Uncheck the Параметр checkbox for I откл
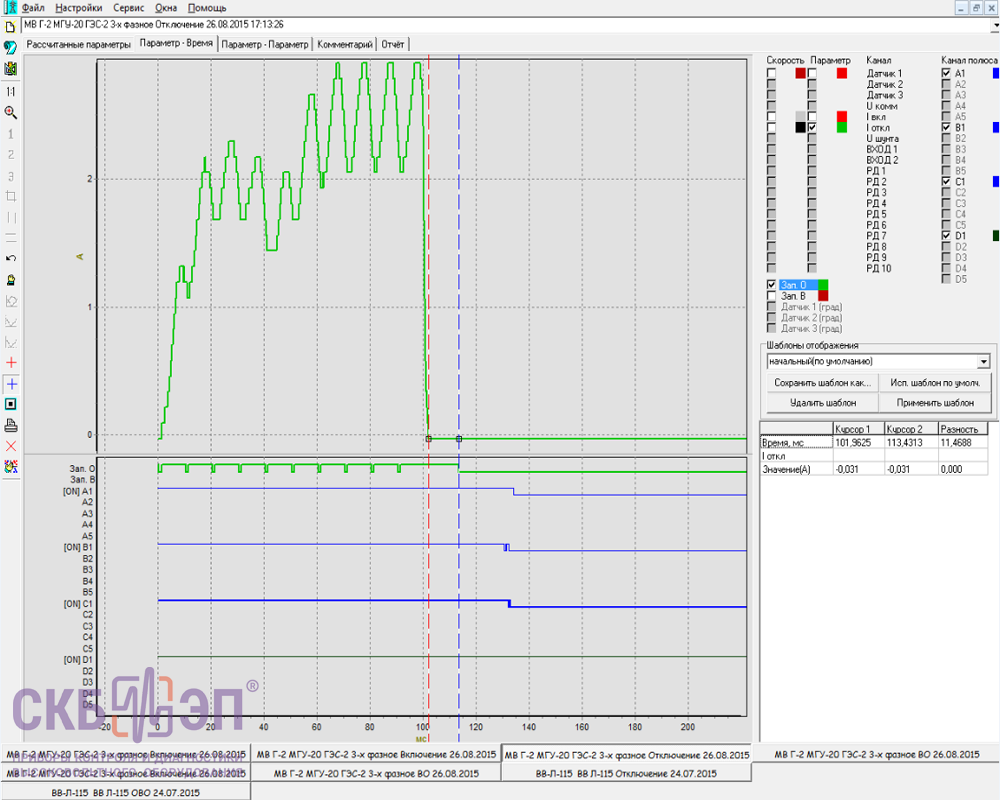The height and width of the screenshot is (800, 1000). coord(812,128)
